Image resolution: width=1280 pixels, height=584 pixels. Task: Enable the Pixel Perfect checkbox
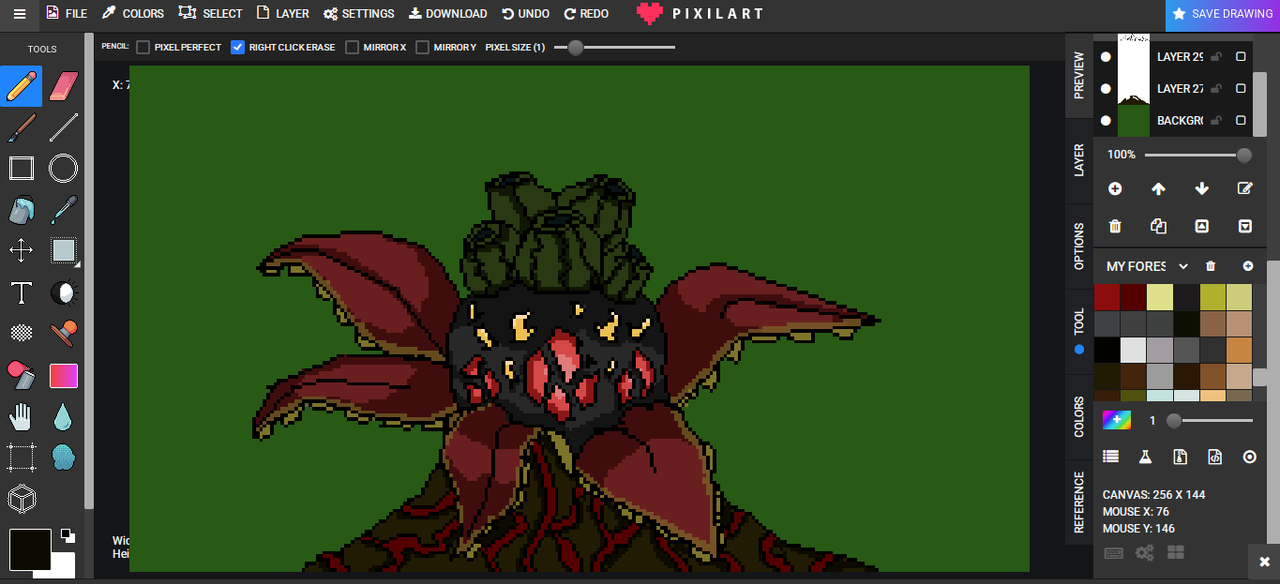point(143,47)
